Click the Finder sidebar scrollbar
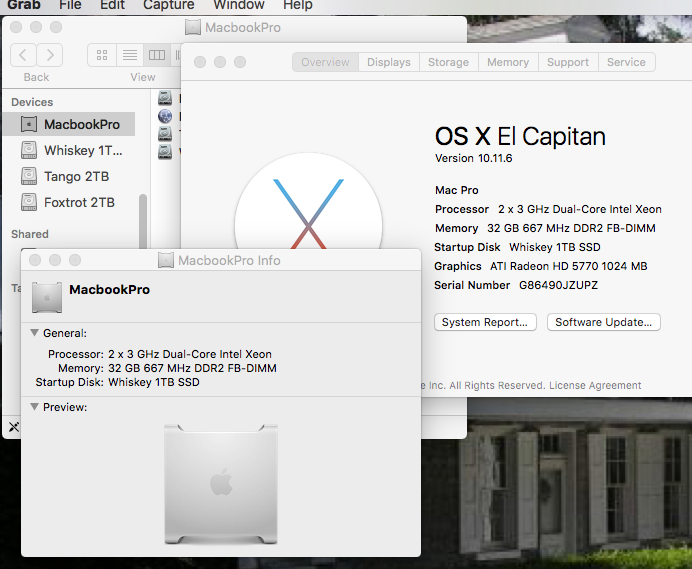Viewport: 692px width, 569px height. tap(143, 221)
